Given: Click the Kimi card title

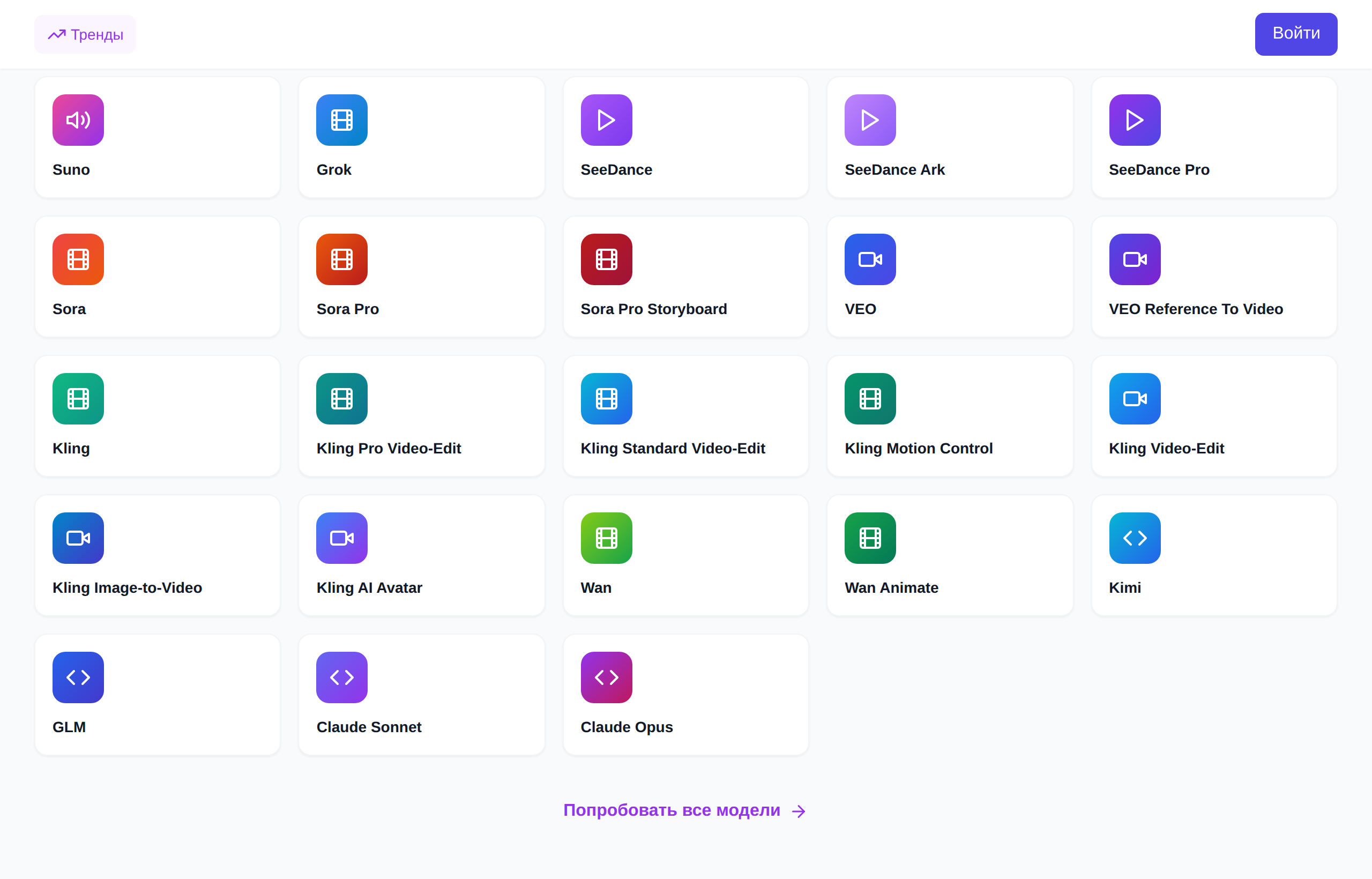Looking at the screenshot, I should pos(1124,587).
